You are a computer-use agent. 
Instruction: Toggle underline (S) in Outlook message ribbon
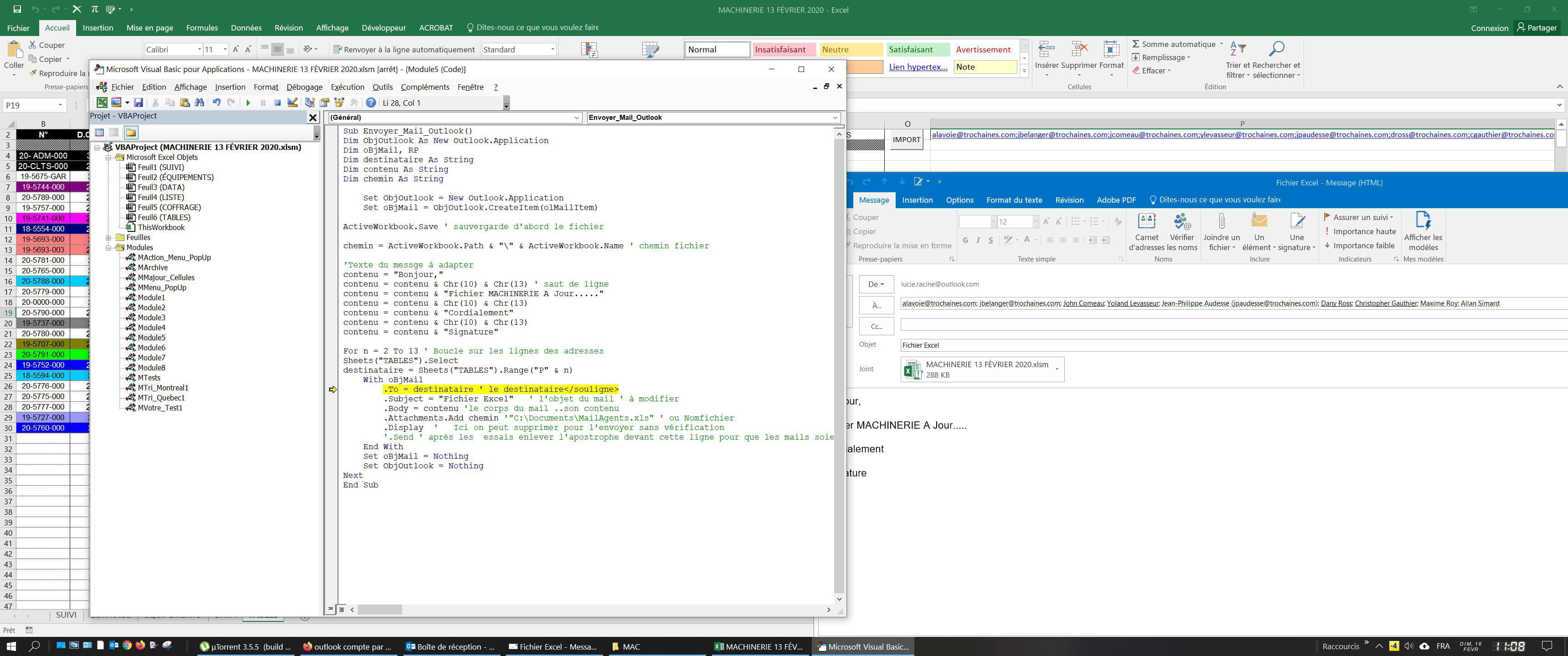click(991, 240)
